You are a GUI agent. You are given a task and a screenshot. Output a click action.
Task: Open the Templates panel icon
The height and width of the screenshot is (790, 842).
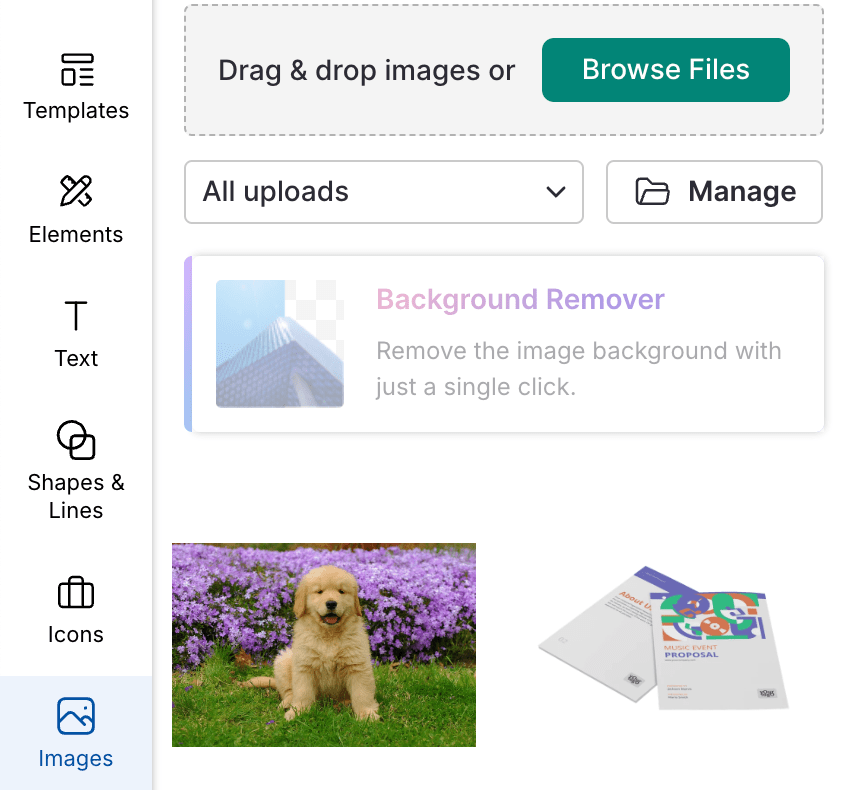click(77, 70)
